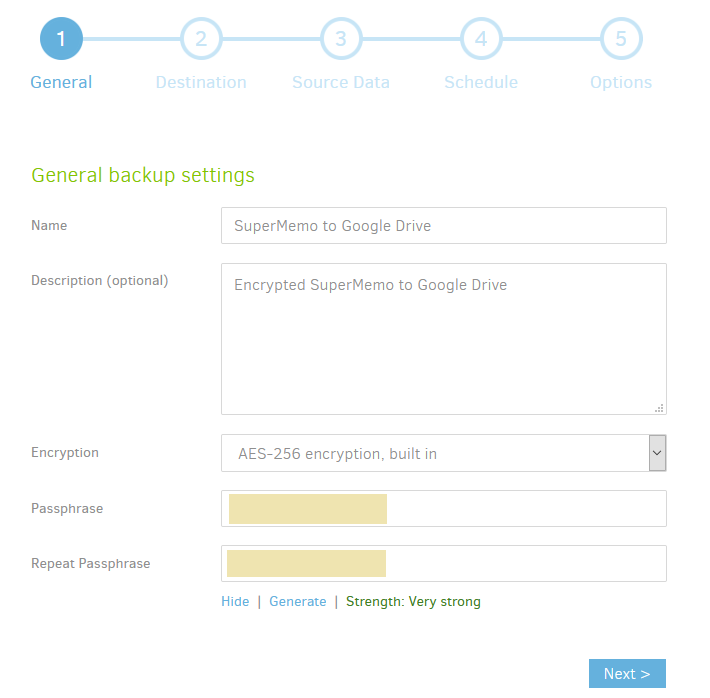Viewport: 710px width, 698px height.
Task: Focus the Name input field
Action: click(x=444, y=226)
